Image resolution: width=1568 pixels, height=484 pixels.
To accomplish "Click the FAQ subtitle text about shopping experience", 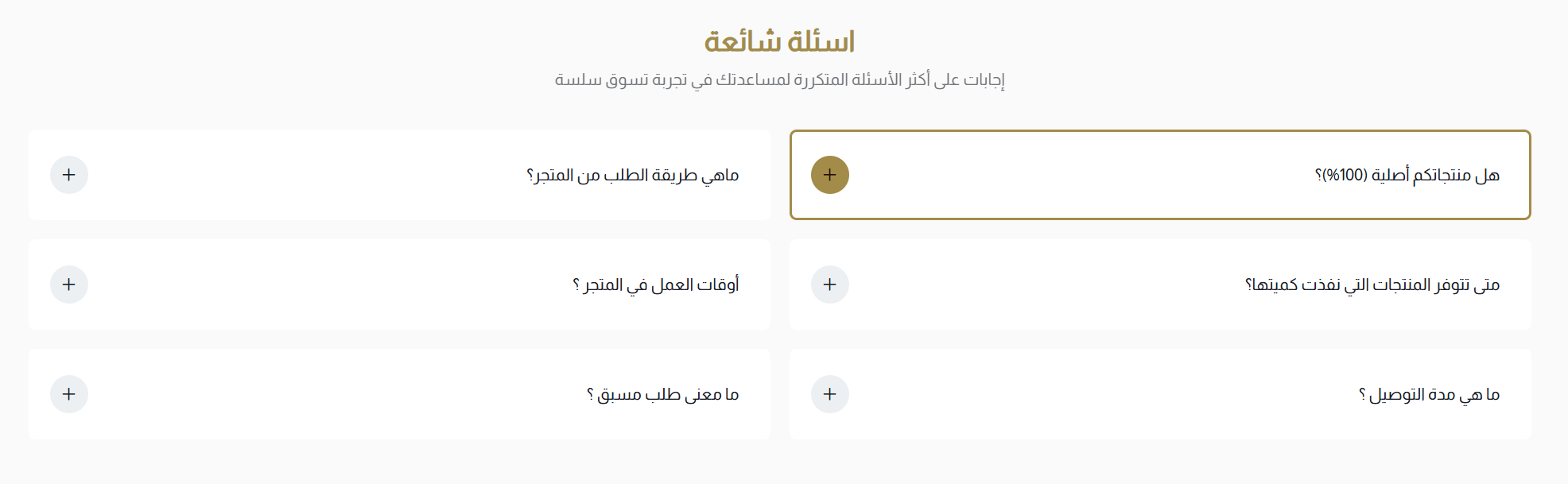I will click(x=782, y=79).
